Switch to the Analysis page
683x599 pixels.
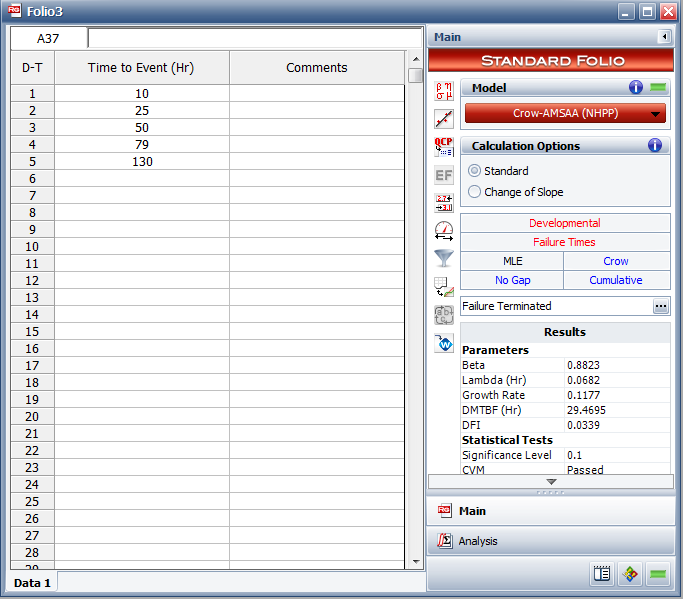tap(477, 541)
